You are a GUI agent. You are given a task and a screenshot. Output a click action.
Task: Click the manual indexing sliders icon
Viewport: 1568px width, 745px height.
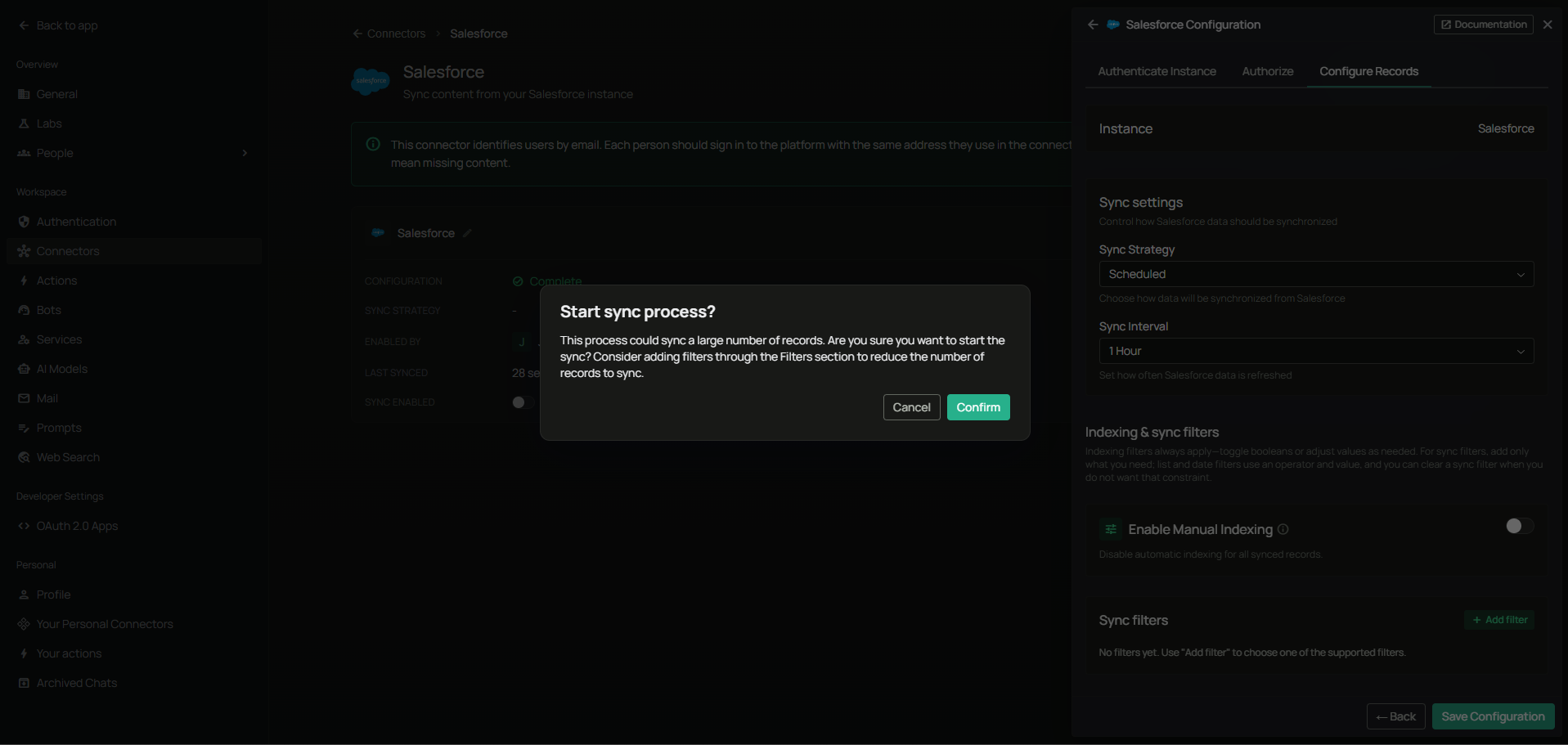tap(1111, 529)
